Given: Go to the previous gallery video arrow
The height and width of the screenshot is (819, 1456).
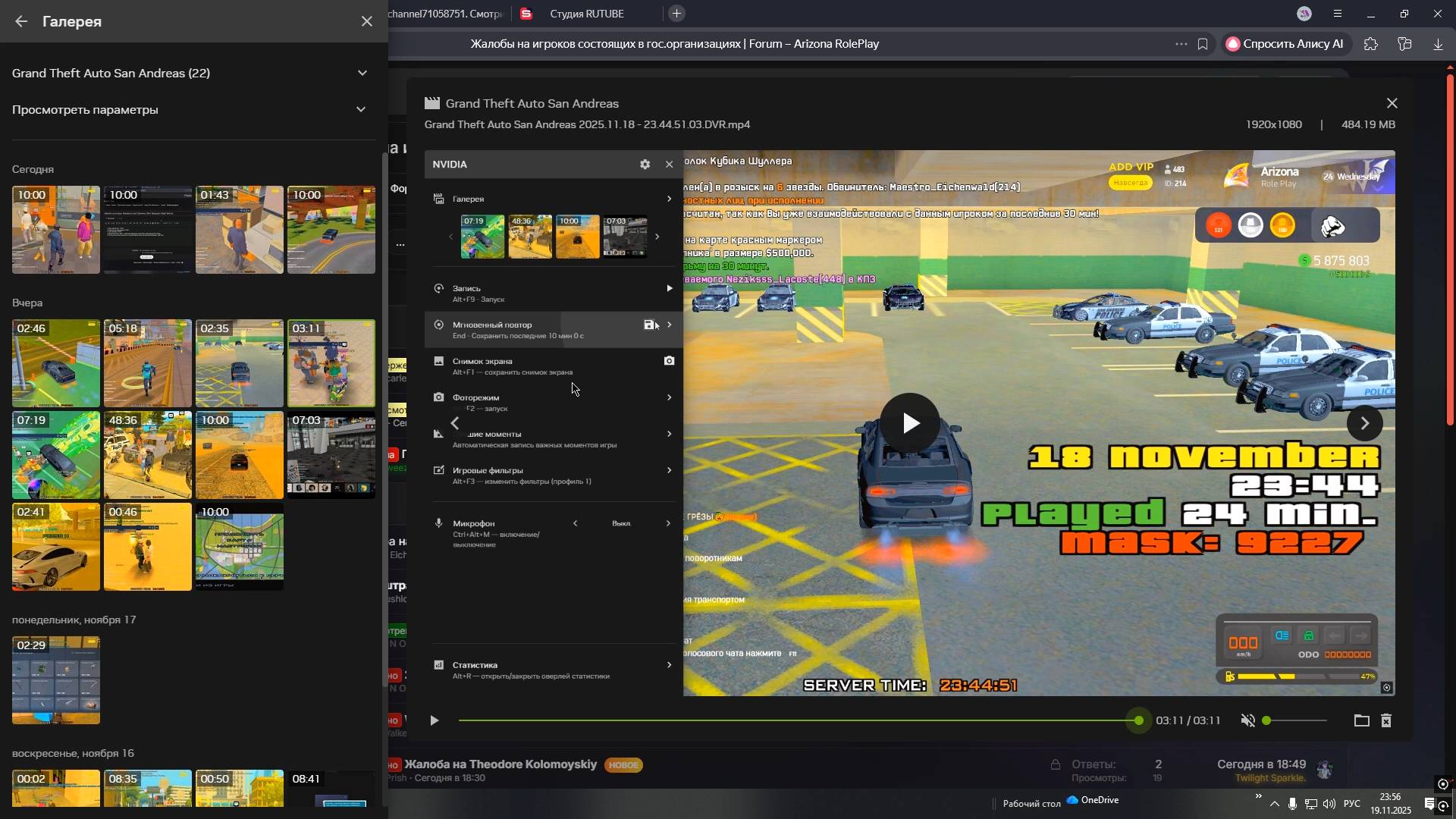Looking at the screenshot, I should [x=455, y=423].
